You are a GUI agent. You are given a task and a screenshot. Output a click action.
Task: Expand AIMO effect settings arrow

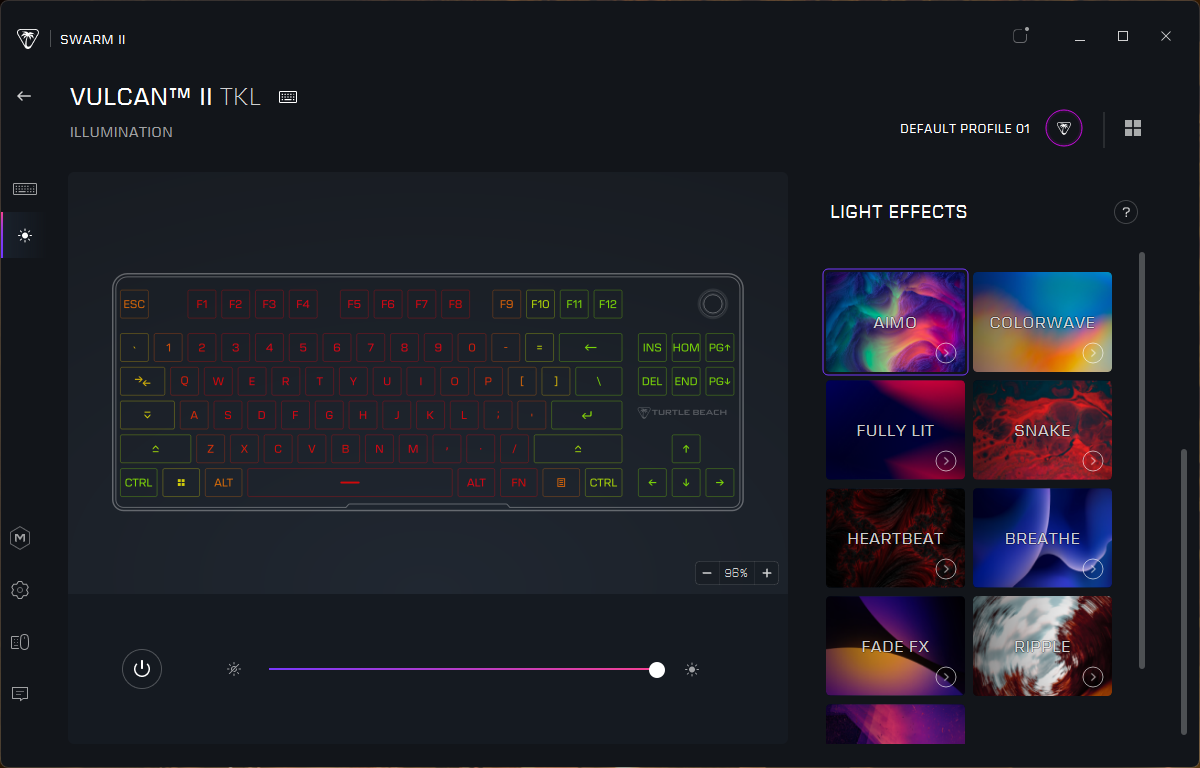coord(946,353)
